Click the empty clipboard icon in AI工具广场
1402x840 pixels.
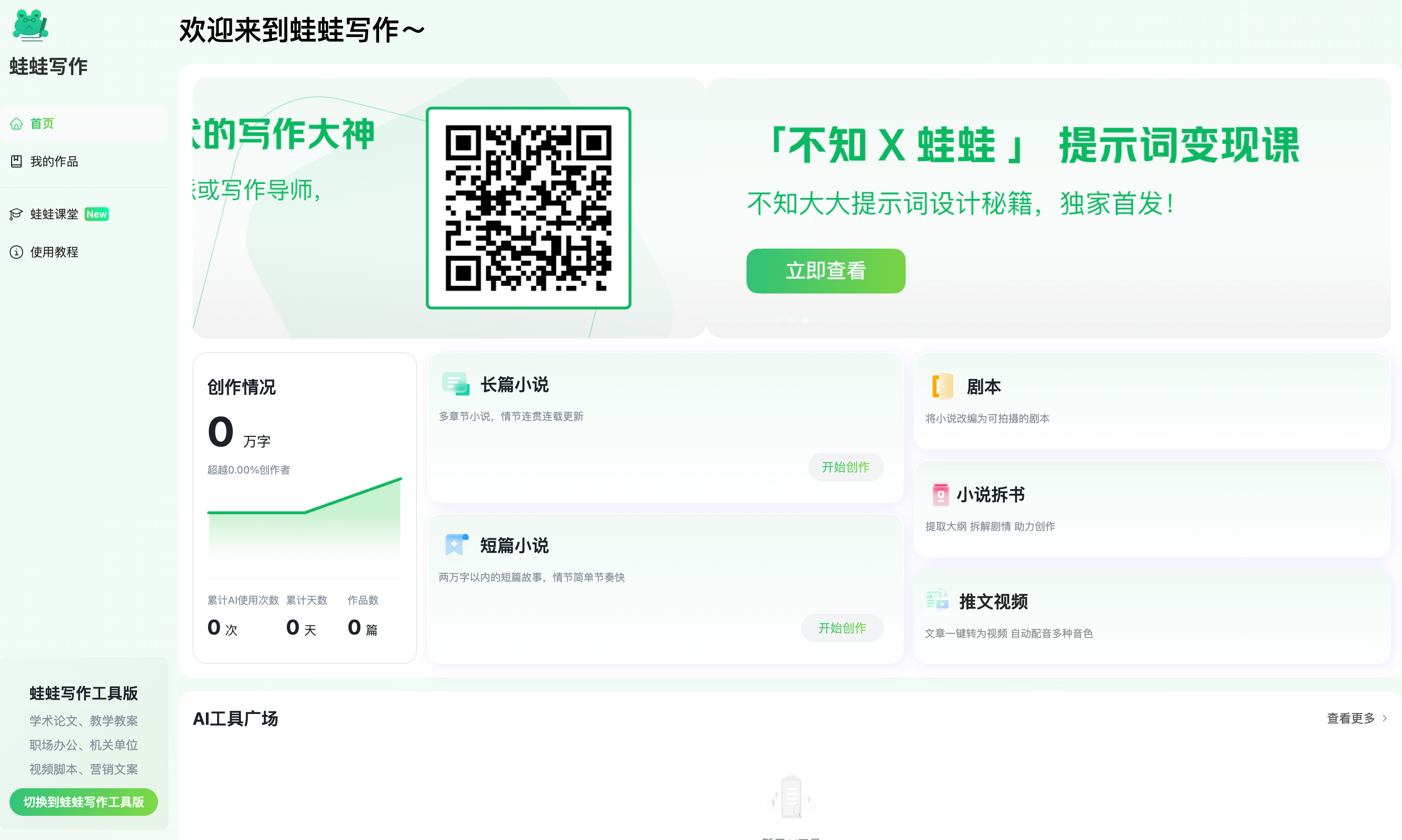[x=791, y=796]
